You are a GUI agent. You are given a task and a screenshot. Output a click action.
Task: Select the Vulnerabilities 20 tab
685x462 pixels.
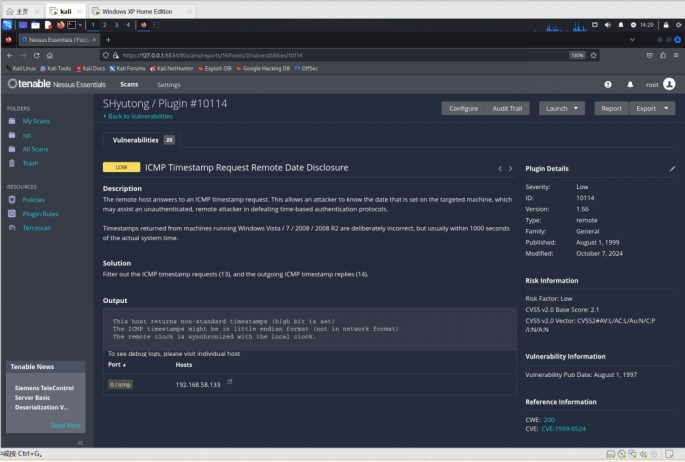pyautogui.click(x=143, y=140)
